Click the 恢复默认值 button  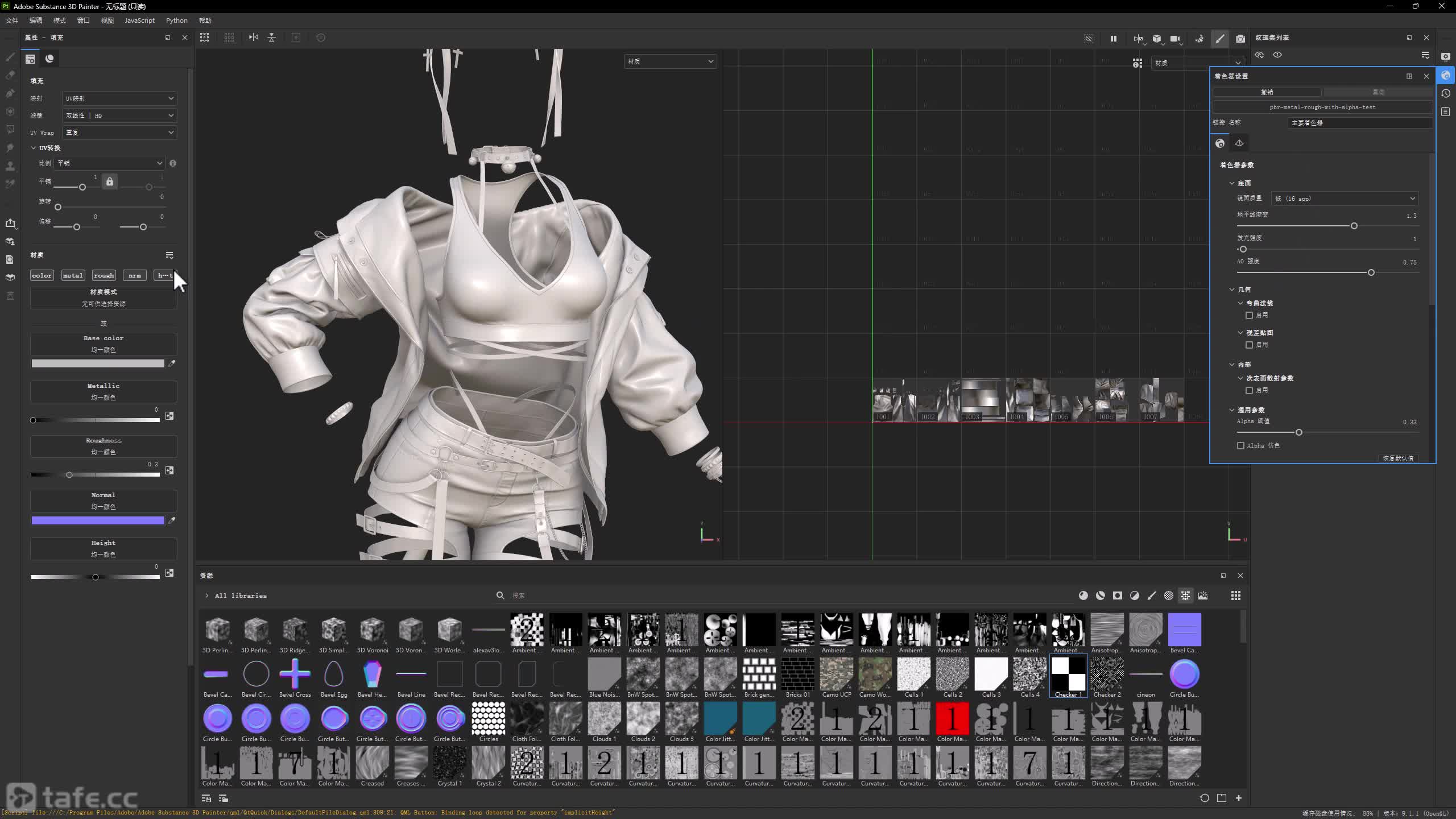coord(1398,458)
